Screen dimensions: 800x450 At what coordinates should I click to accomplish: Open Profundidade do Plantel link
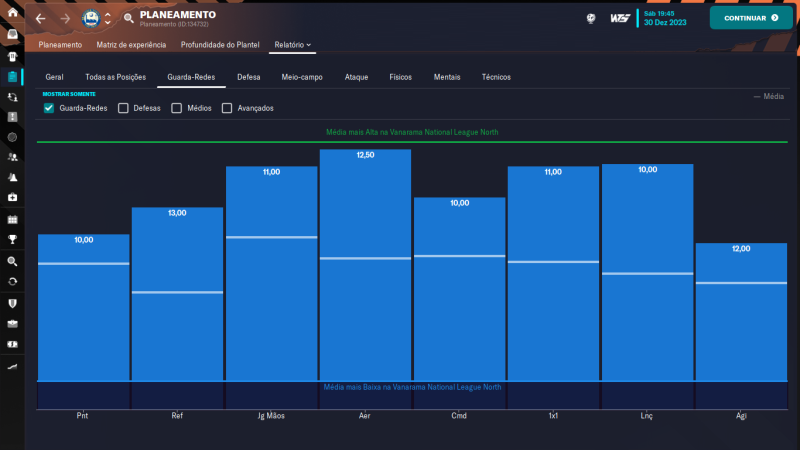point(222,45)
